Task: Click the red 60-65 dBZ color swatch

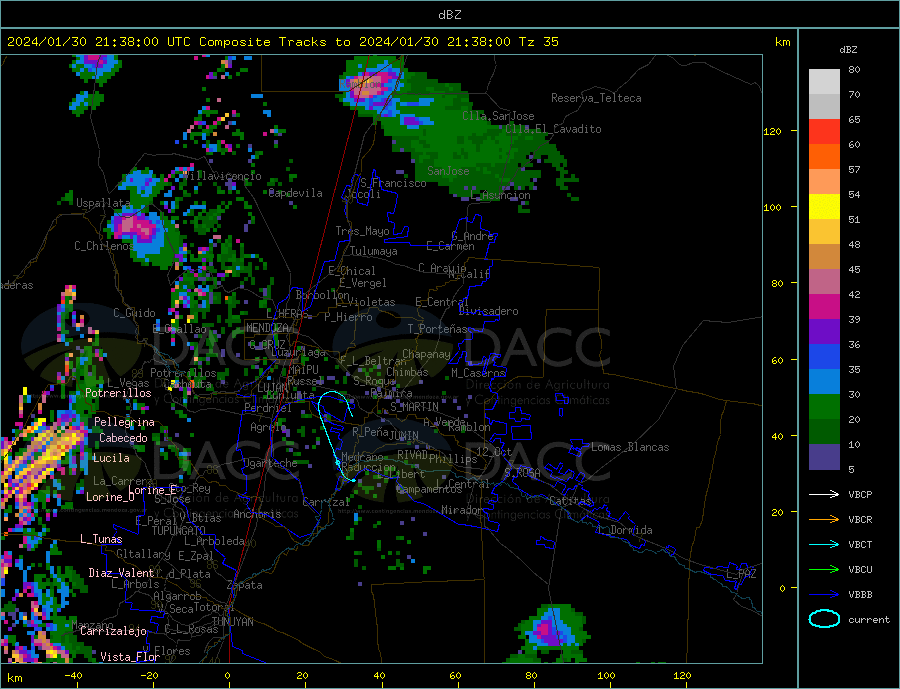Action: tap(824, 131)
